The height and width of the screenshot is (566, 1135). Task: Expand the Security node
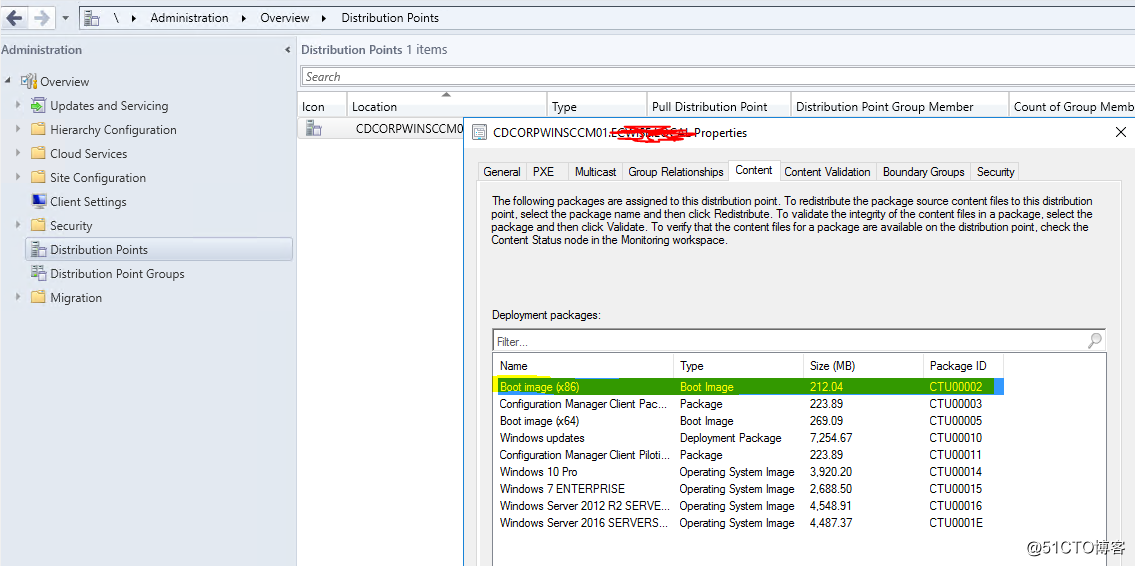19,225
